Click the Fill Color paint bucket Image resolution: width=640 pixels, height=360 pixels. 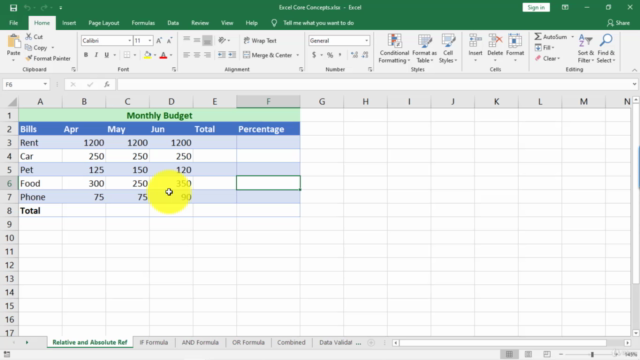(147, 55)
